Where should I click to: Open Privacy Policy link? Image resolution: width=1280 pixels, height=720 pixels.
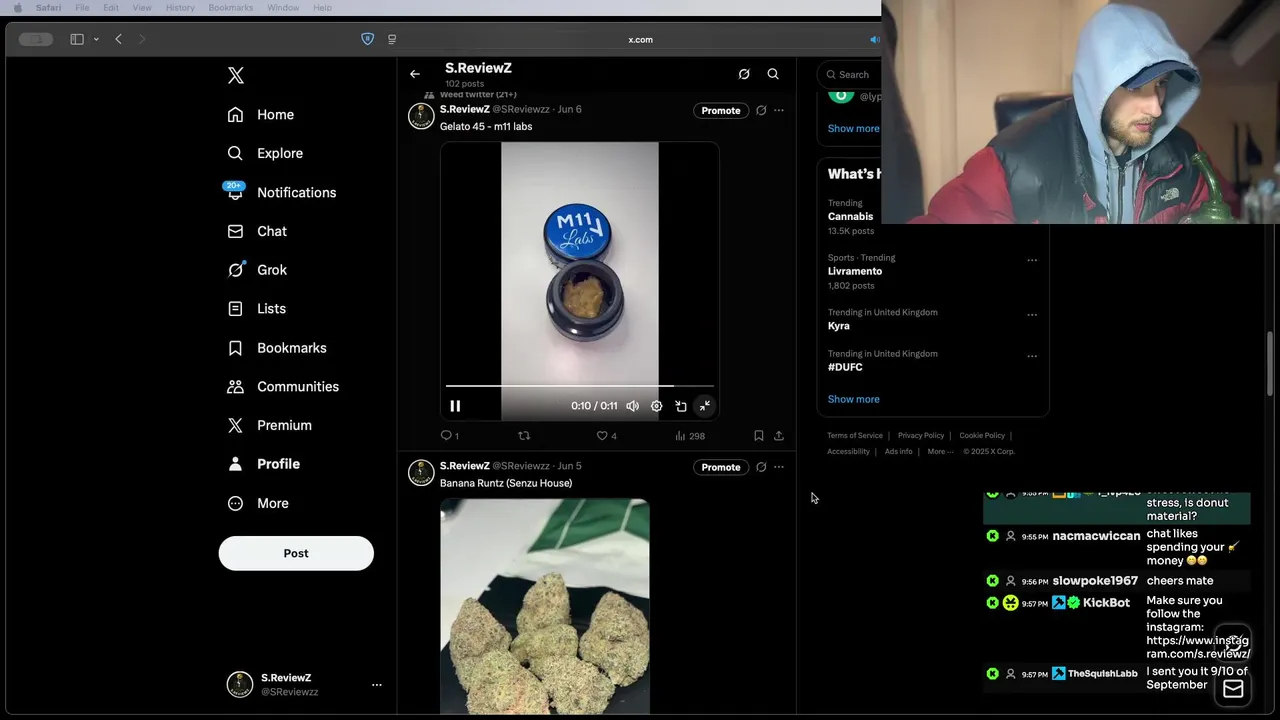(x=921, y=436)
